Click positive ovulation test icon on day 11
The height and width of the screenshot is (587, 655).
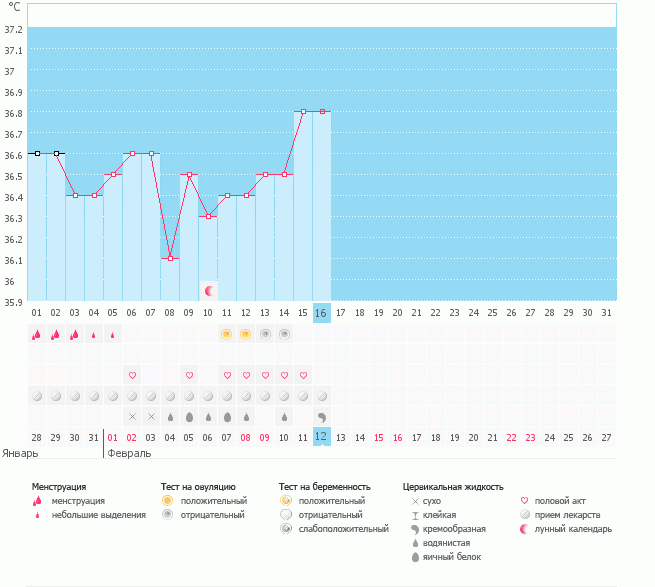[x=227, y=334]
